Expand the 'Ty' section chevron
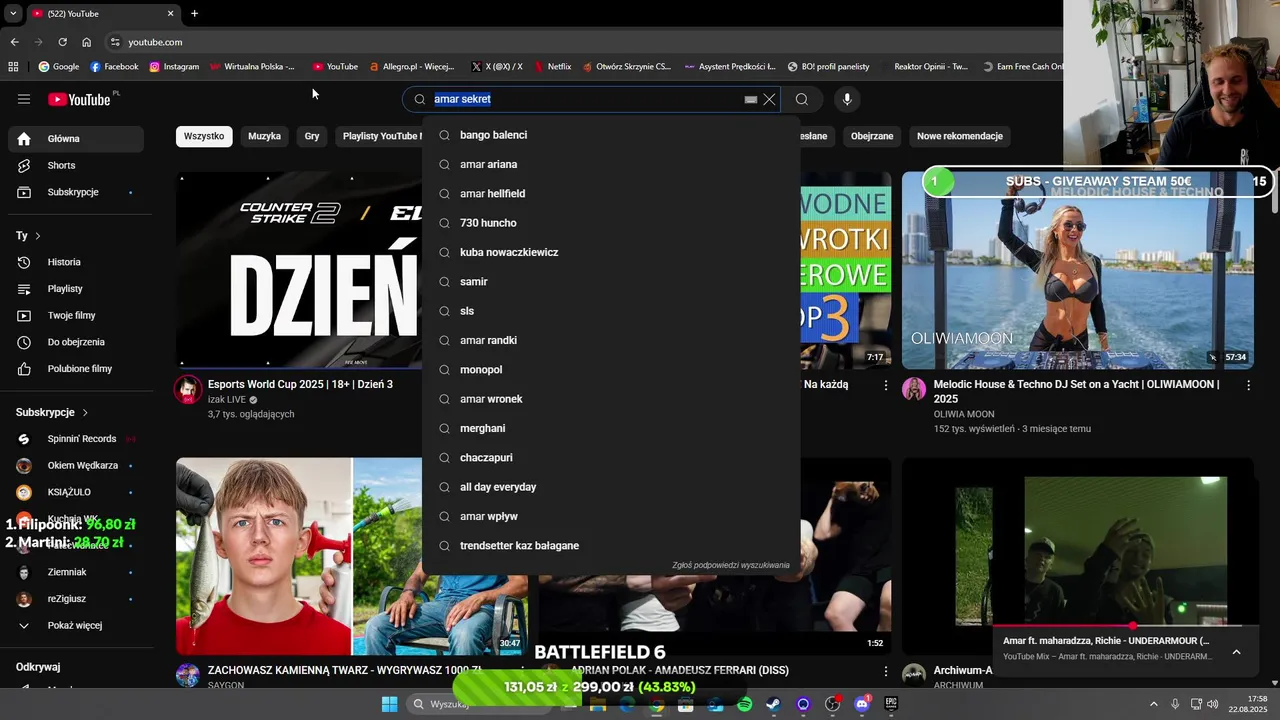 38,236
